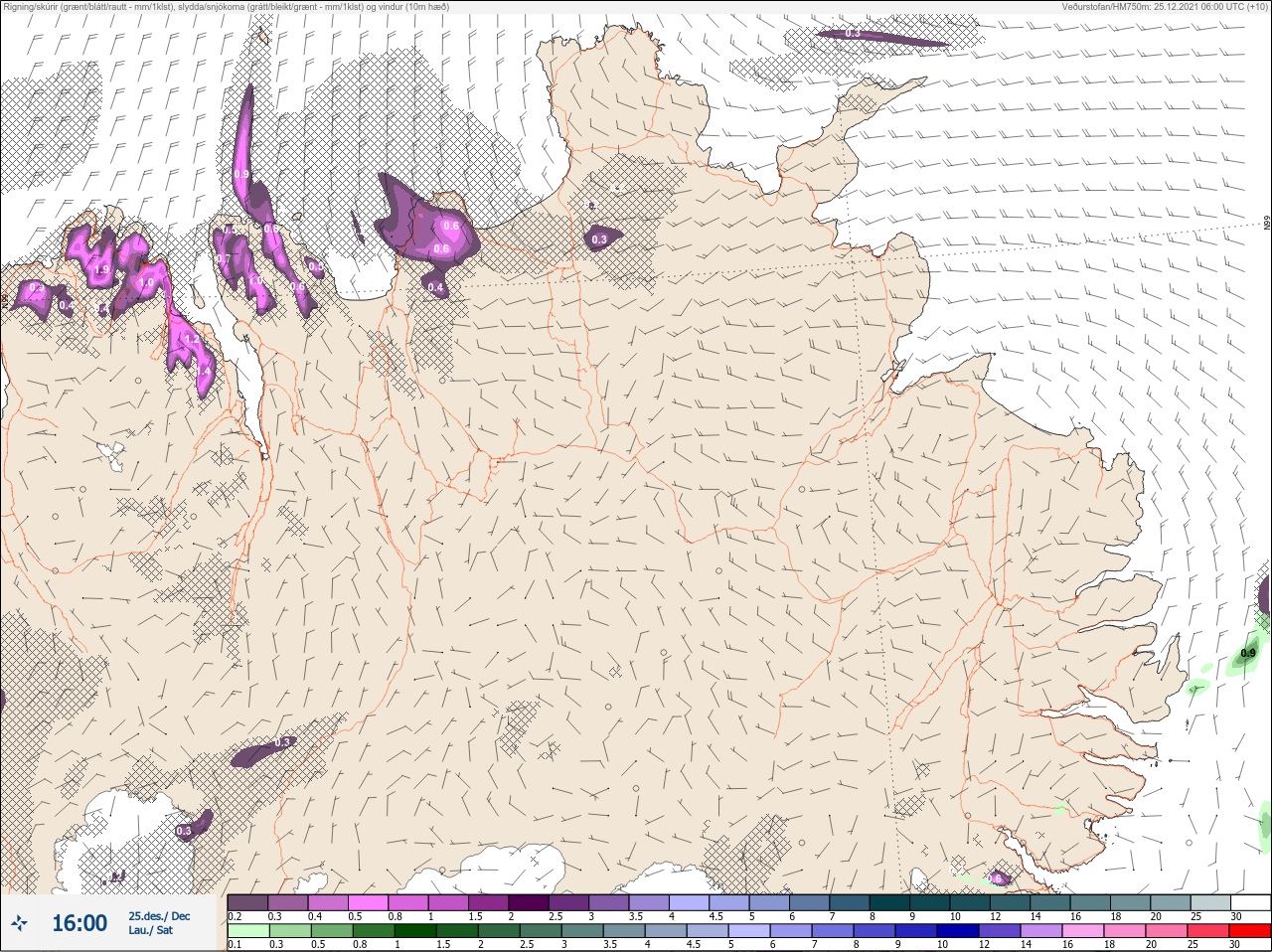Pick the 0.2 swatch in upper legend row
1272x952 pixels.
click(x=247, y=902)
